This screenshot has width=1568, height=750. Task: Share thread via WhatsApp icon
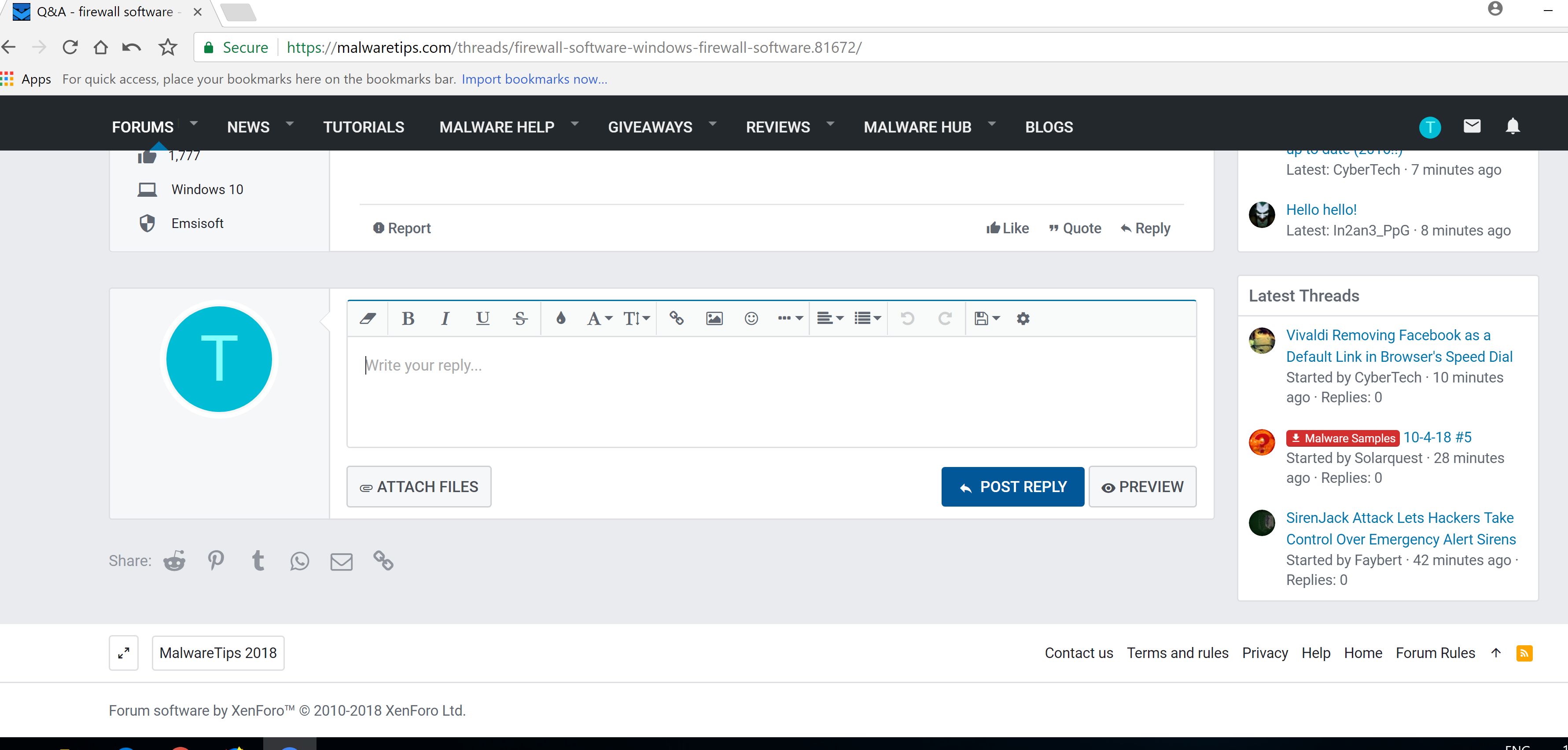click(299, 561)
